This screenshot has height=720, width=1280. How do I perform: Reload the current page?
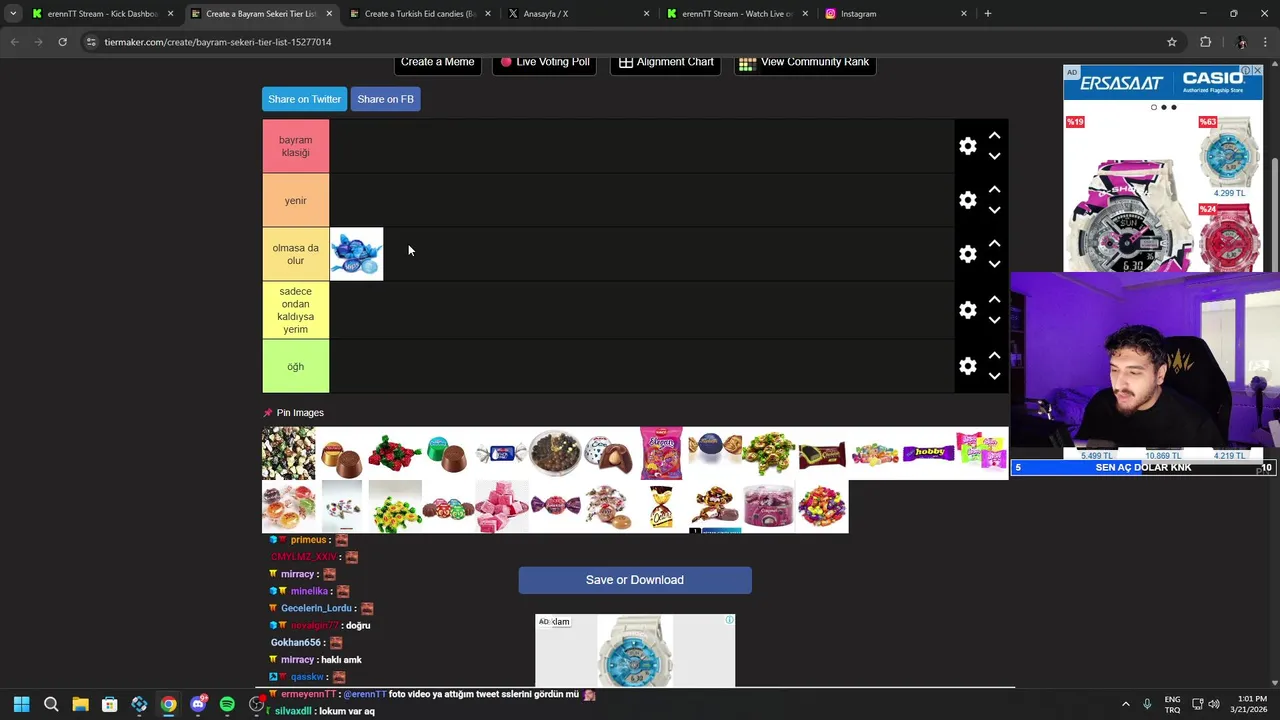(62, 42)
